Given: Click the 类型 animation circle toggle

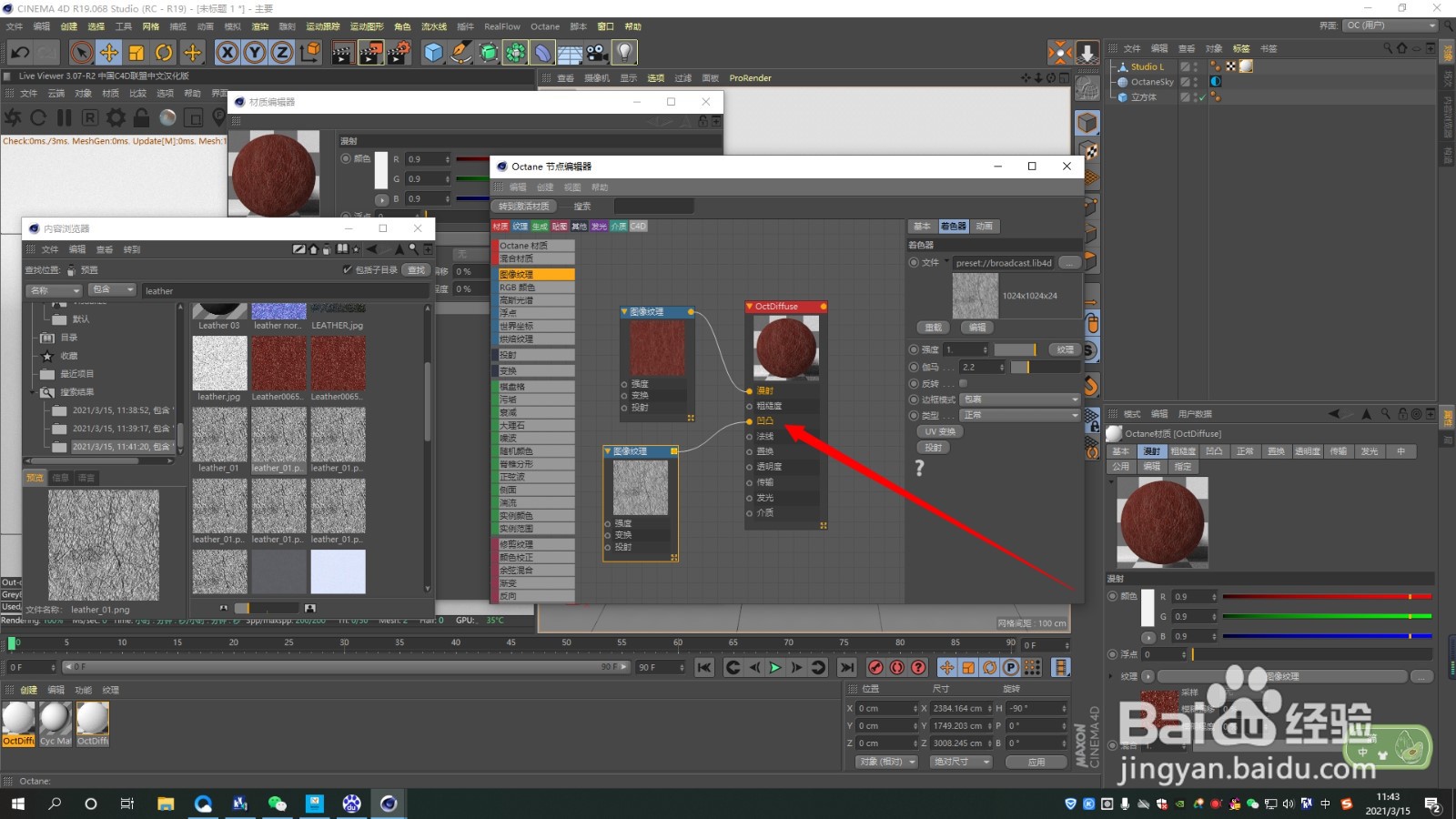Looking at the screenshot, I should pyautogui.click(x=914, y=415).
